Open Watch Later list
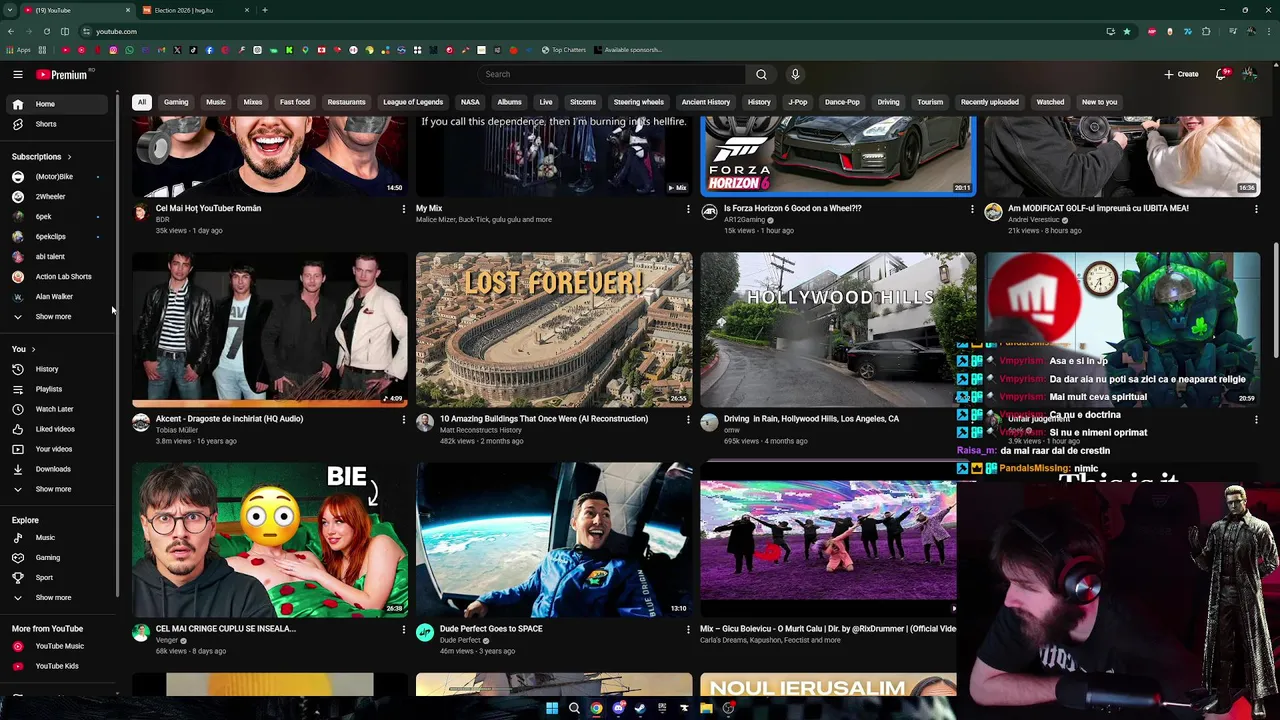This screenshot has height=720, width=1280. [55, 409]
